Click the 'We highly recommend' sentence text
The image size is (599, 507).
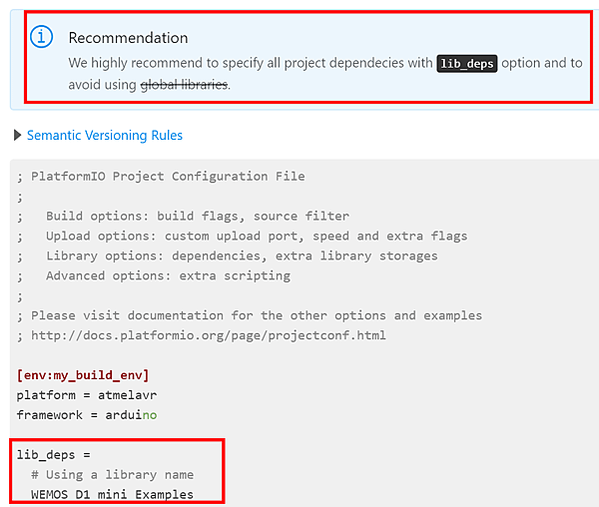[325, 74]
